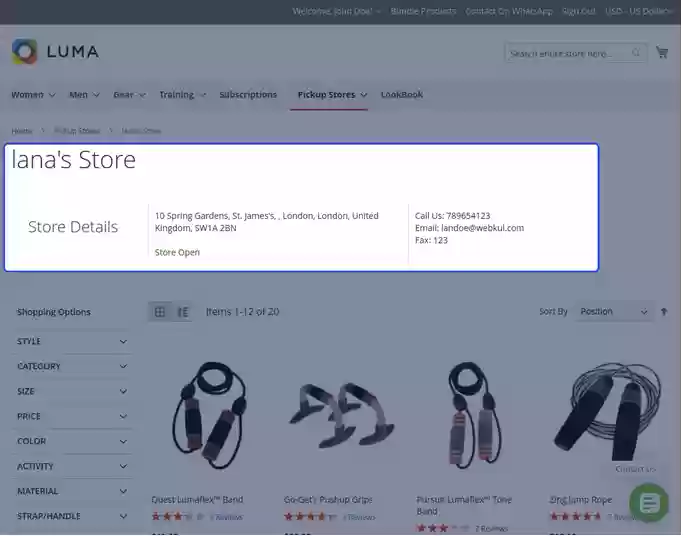Click the Bundle Products link
Screen dimensions: 683x536
click(x=424, y=11)
